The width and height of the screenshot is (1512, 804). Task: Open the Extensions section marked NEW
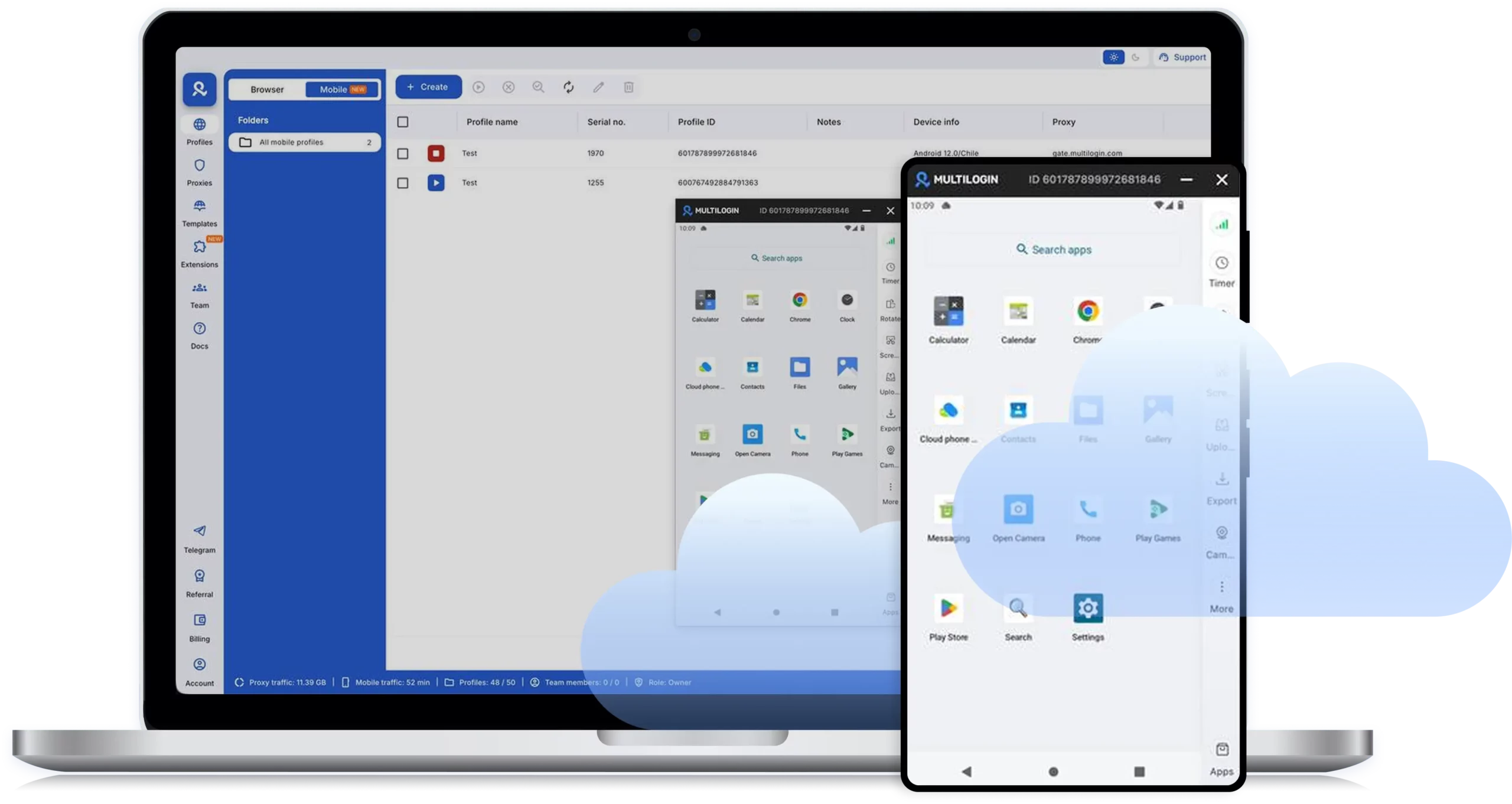click(x=200, y=254)
